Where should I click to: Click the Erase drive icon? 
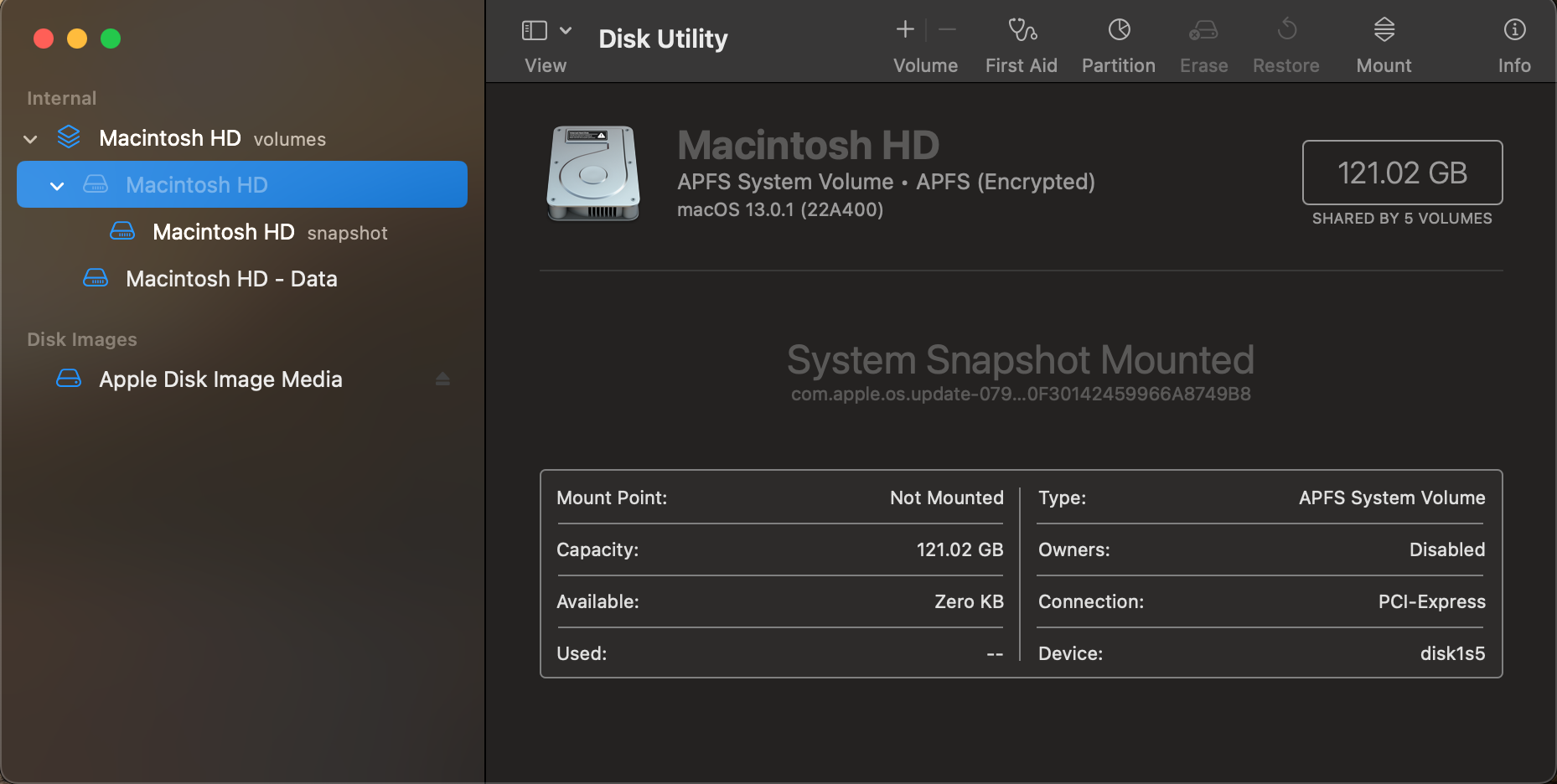[x=1203, y=30]
